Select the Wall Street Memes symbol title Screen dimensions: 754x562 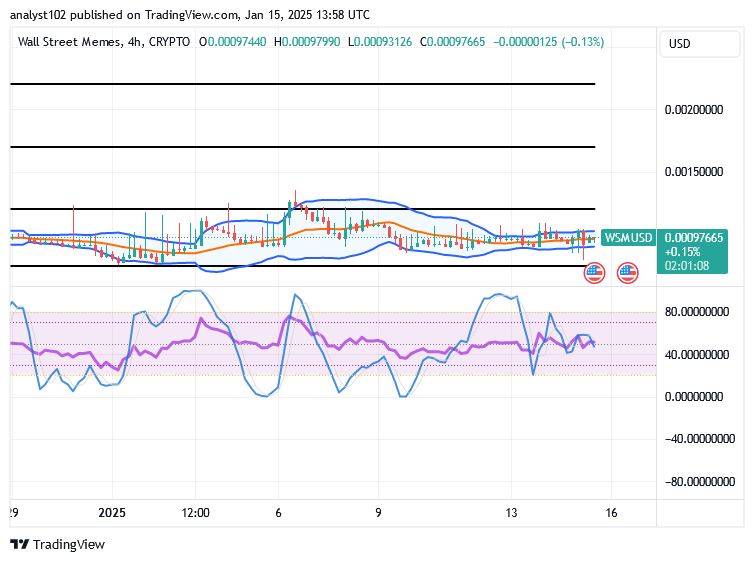[69, 42]
